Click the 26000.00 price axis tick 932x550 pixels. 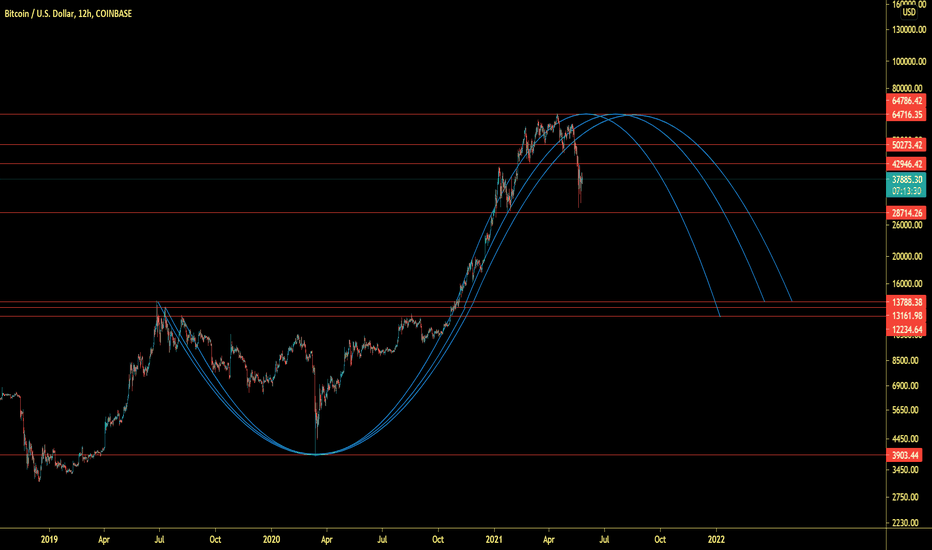(x=908, y=225)
